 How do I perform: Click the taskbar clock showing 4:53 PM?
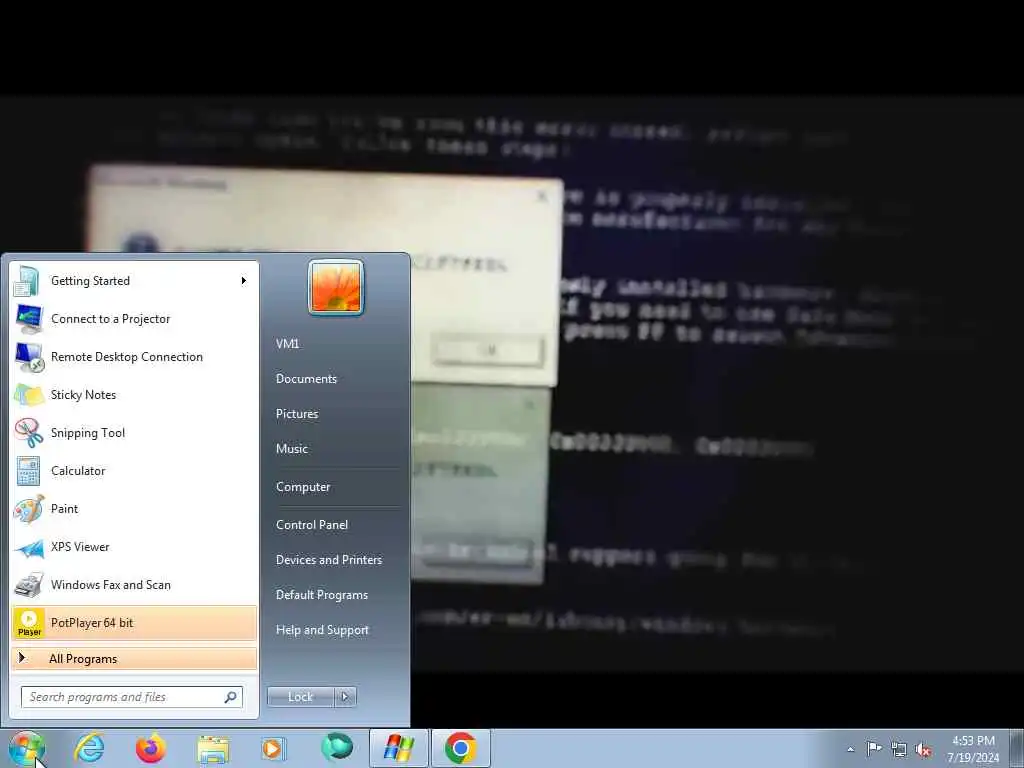point(973,749)
